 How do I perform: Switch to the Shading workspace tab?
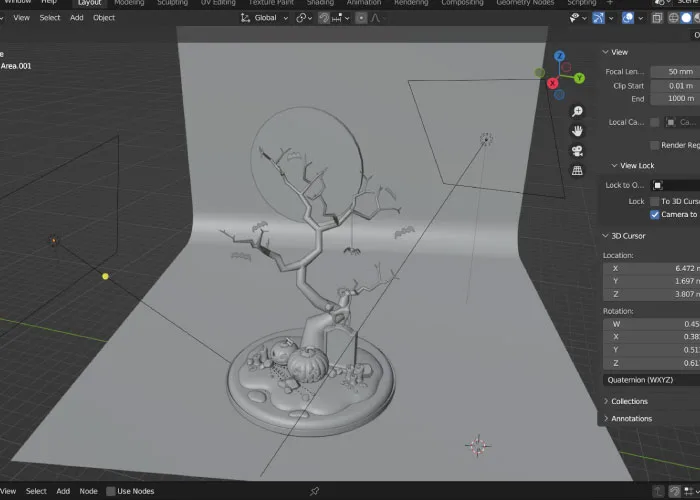click(x=320, y=3)
